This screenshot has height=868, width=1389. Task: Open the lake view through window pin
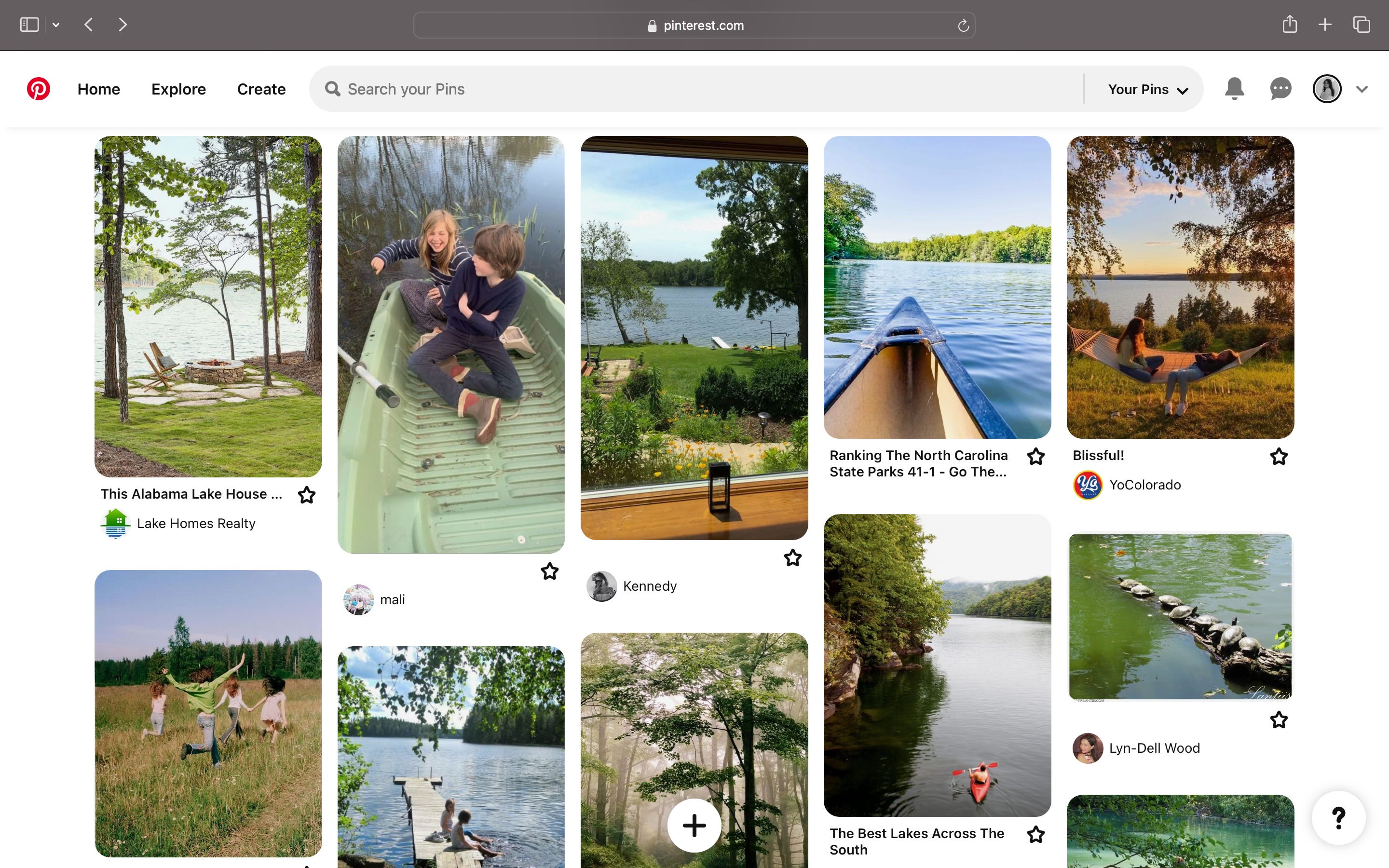(x=694, y=338)
